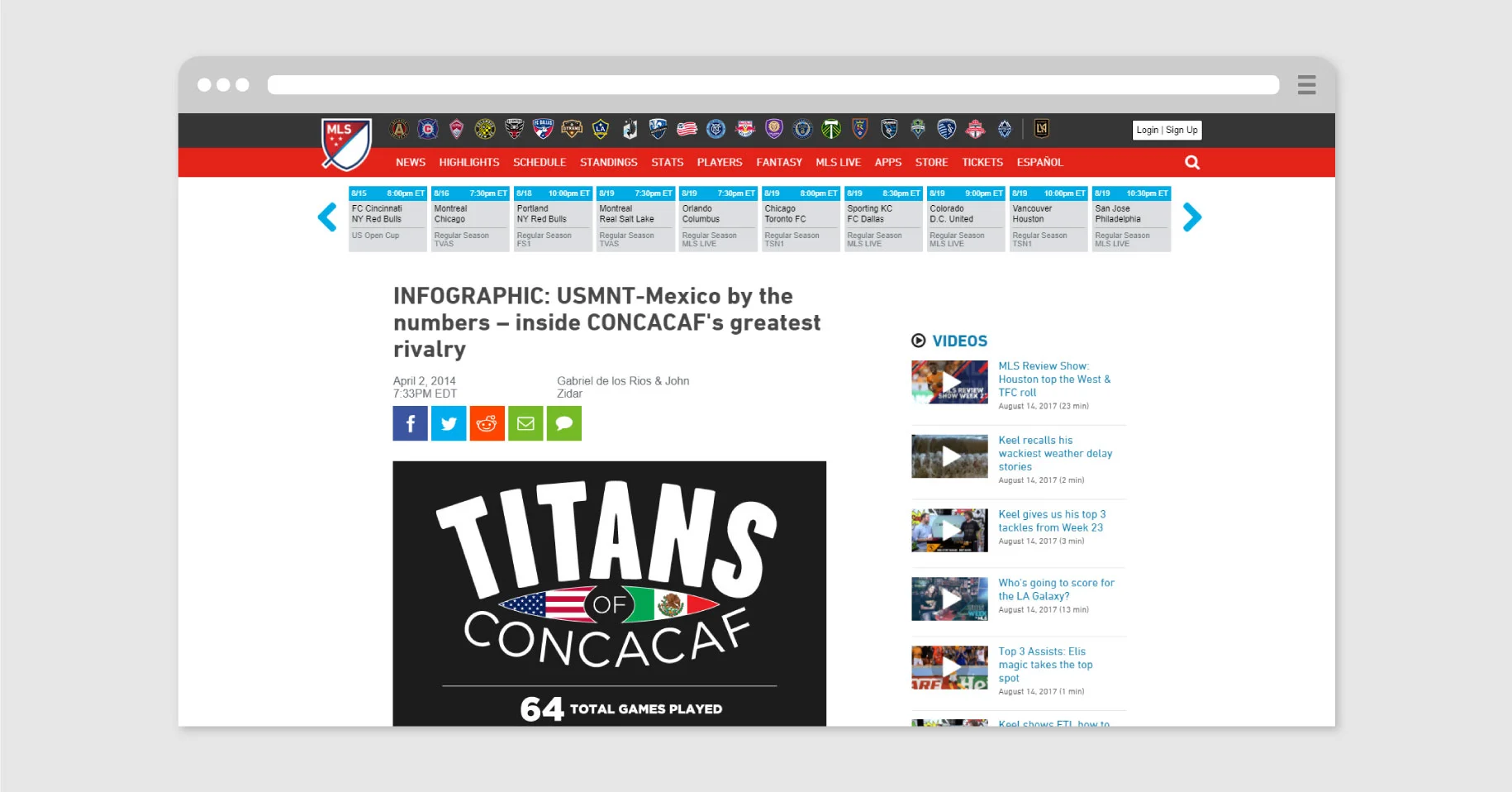The image size is (1512, 792).
Task: Open Top 3 Assists Elis video link
Action: point(1045,665)
